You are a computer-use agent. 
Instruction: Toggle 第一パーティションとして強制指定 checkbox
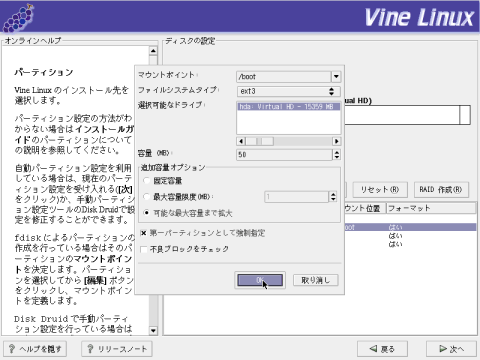click(x=144, y=233)
